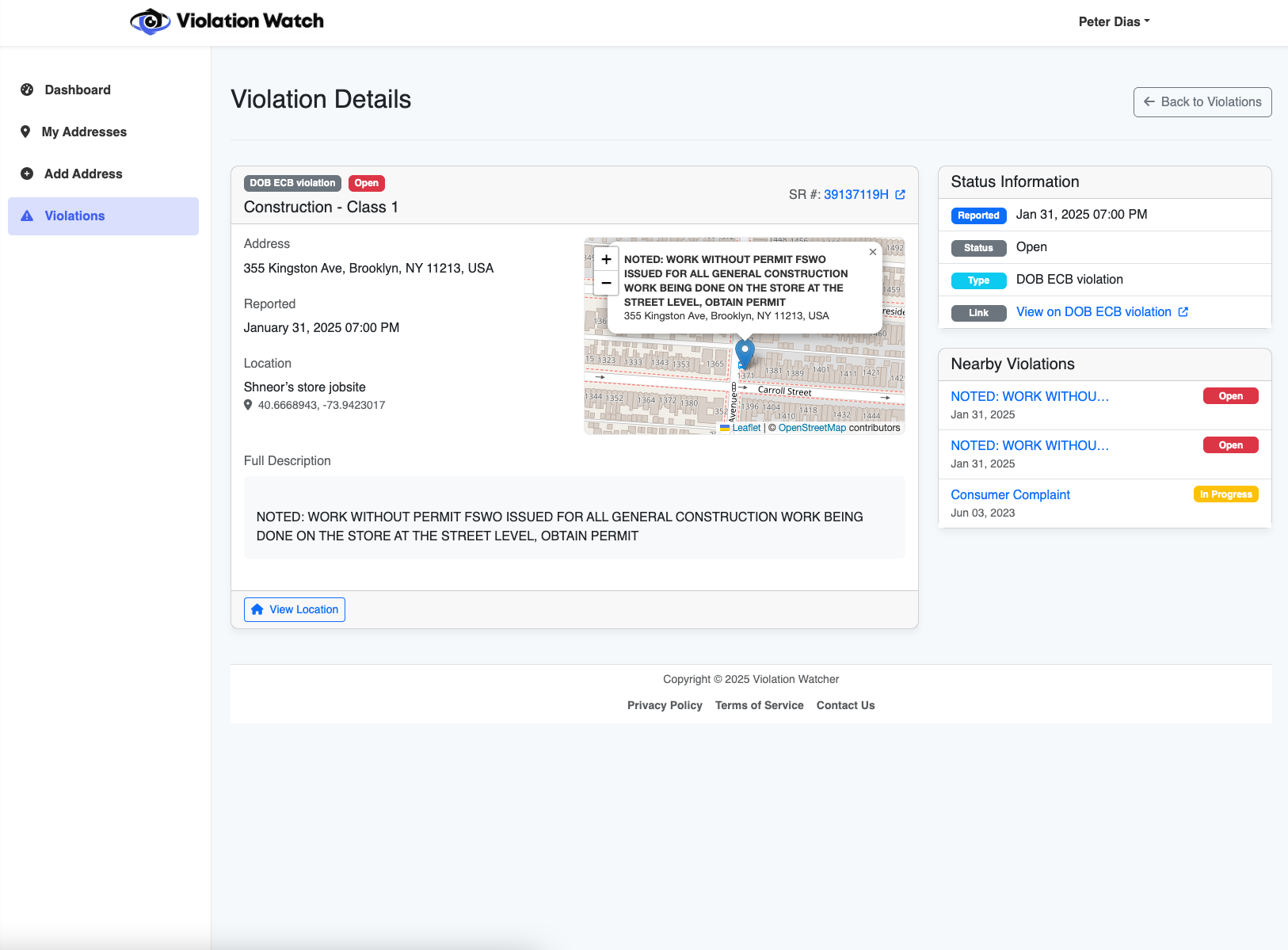
Task: Click the zoom out icon on the map
Action: point(605,282)
